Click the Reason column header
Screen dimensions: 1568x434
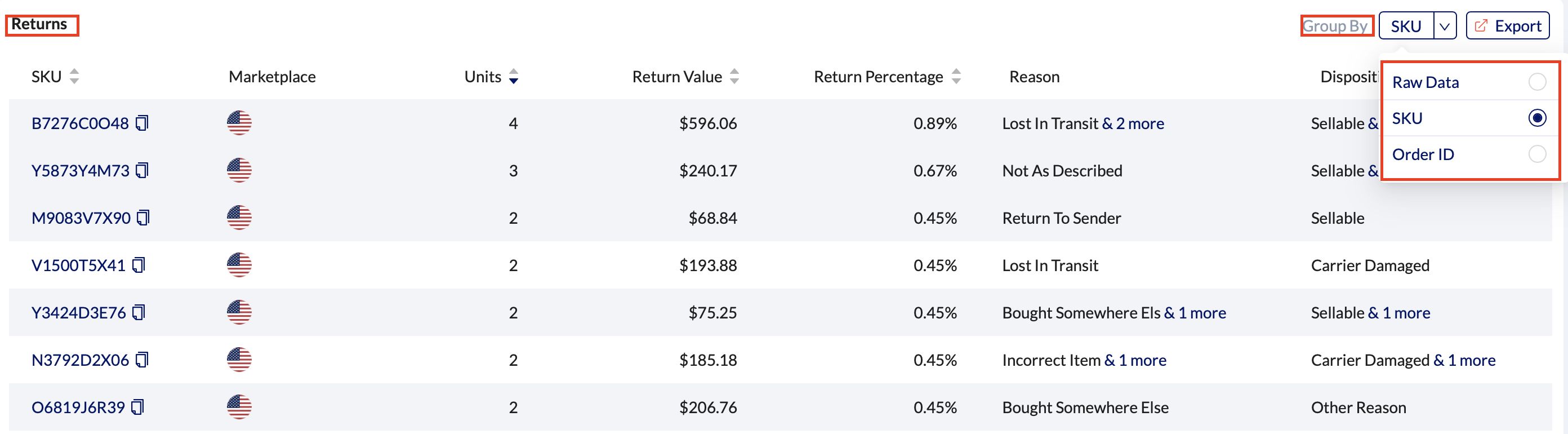pos(1034,77)
